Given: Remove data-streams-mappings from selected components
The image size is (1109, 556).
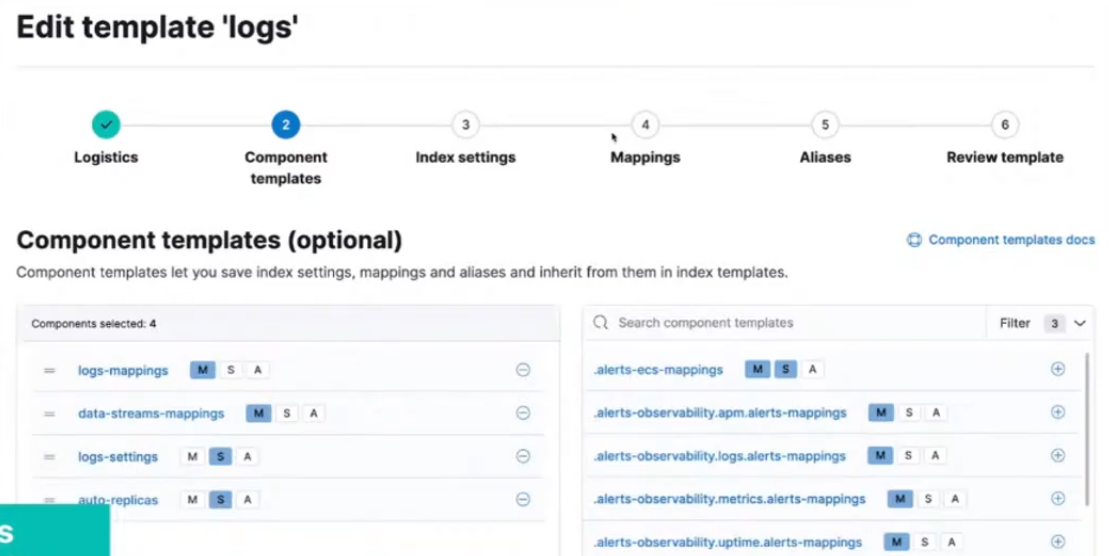Looking at the screenshot, I should [522, 413].
